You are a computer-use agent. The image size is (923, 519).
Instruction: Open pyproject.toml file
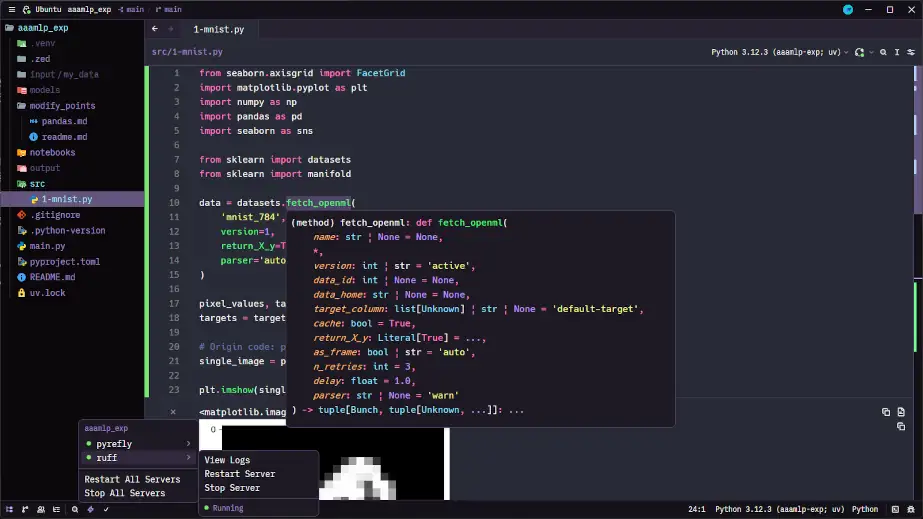[72, 262]
